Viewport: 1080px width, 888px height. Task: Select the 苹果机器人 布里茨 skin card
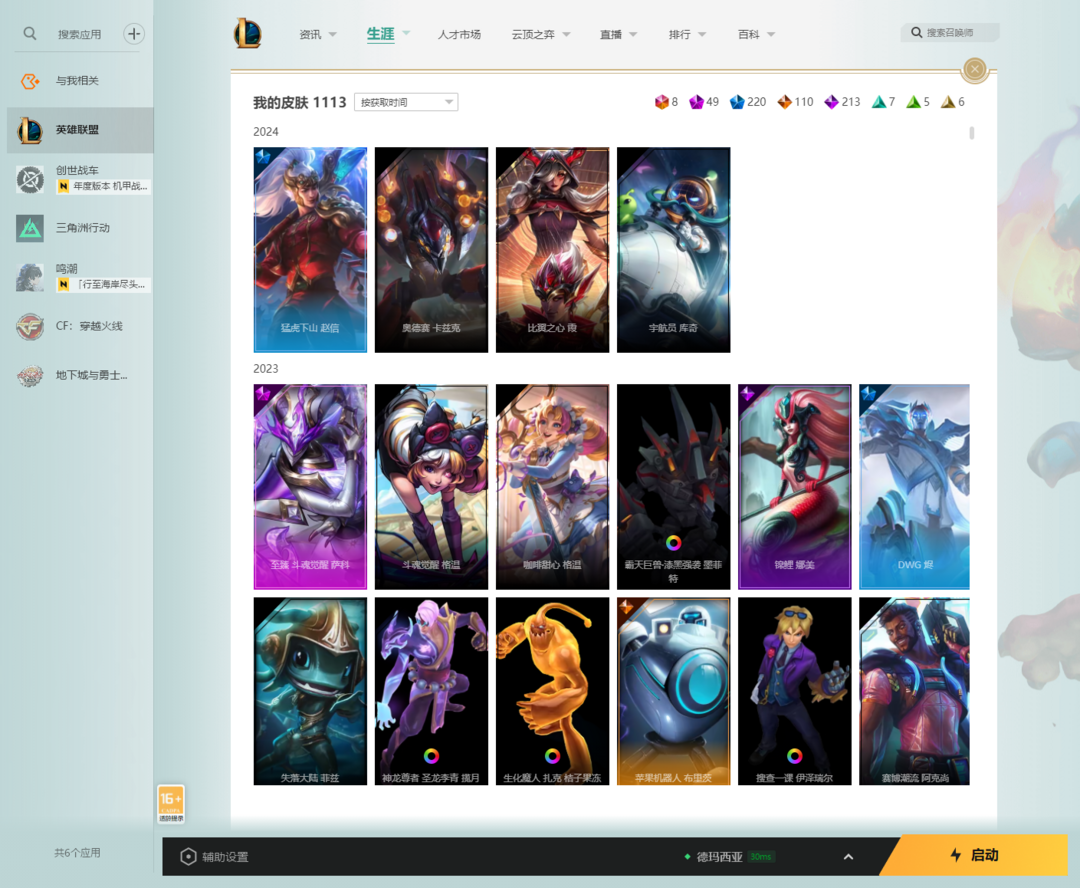(674, 691)
